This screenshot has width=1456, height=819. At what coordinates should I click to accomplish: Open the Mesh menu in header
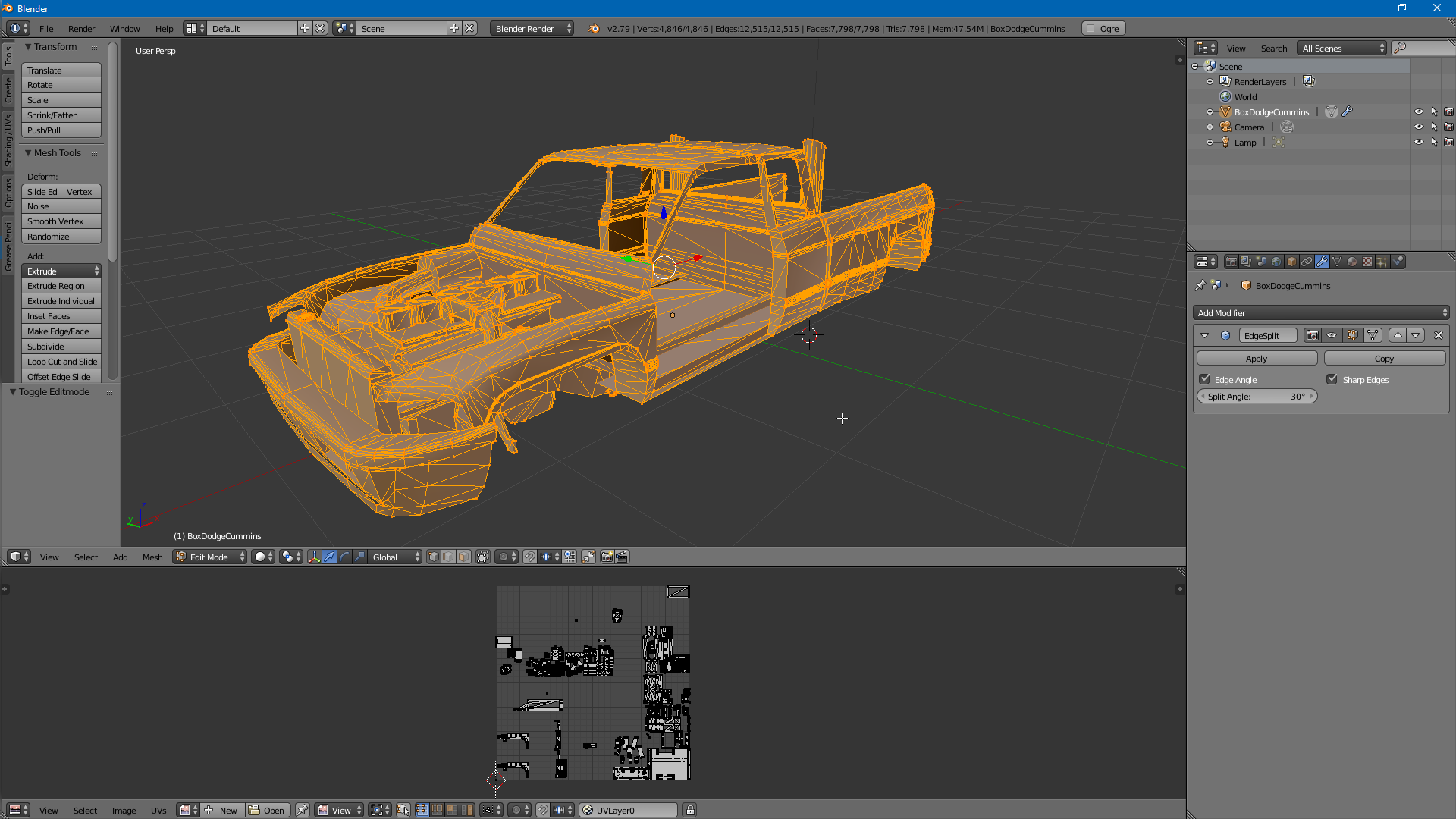[152, 557]
